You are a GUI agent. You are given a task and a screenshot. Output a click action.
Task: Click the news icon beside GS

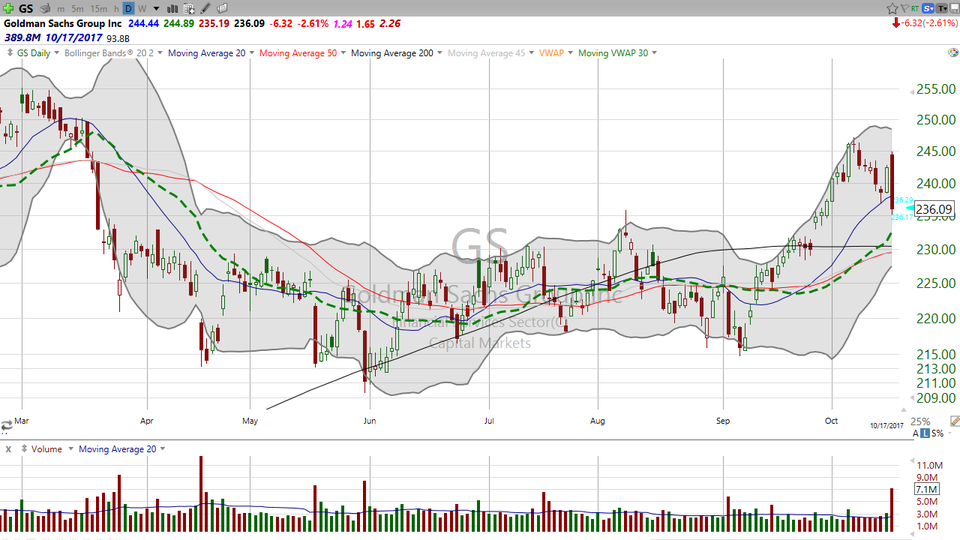click(45, 9)
